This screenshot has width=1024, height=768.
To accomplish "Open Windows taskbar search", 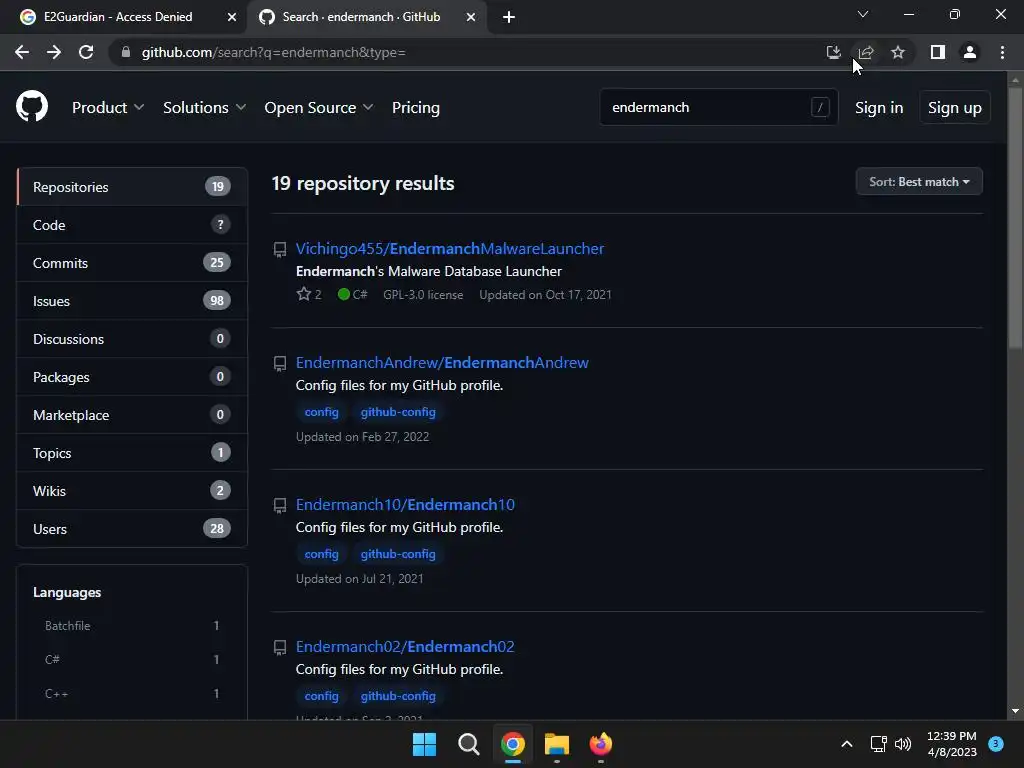I will point(468,744).
